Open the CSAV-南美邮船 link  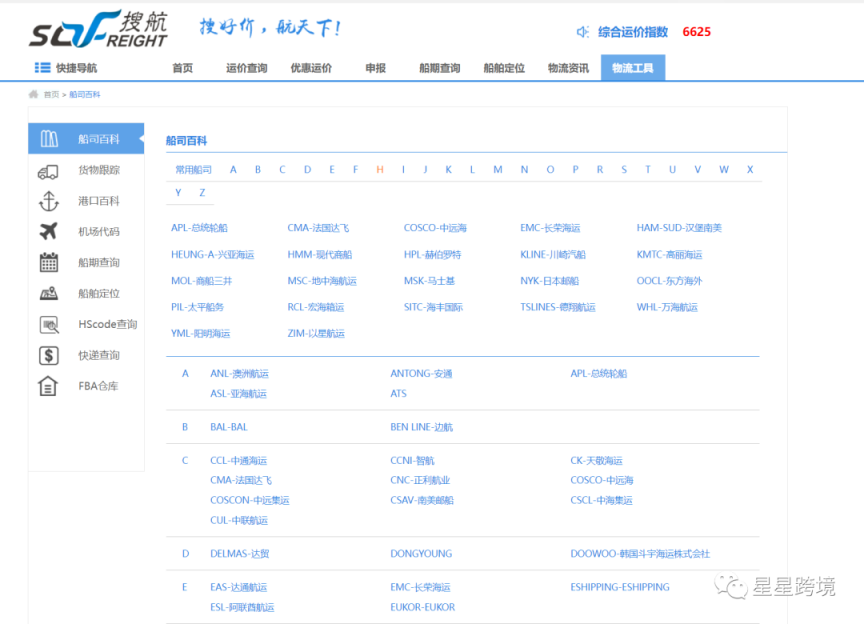pyautogui.click(x=422, y=500)
